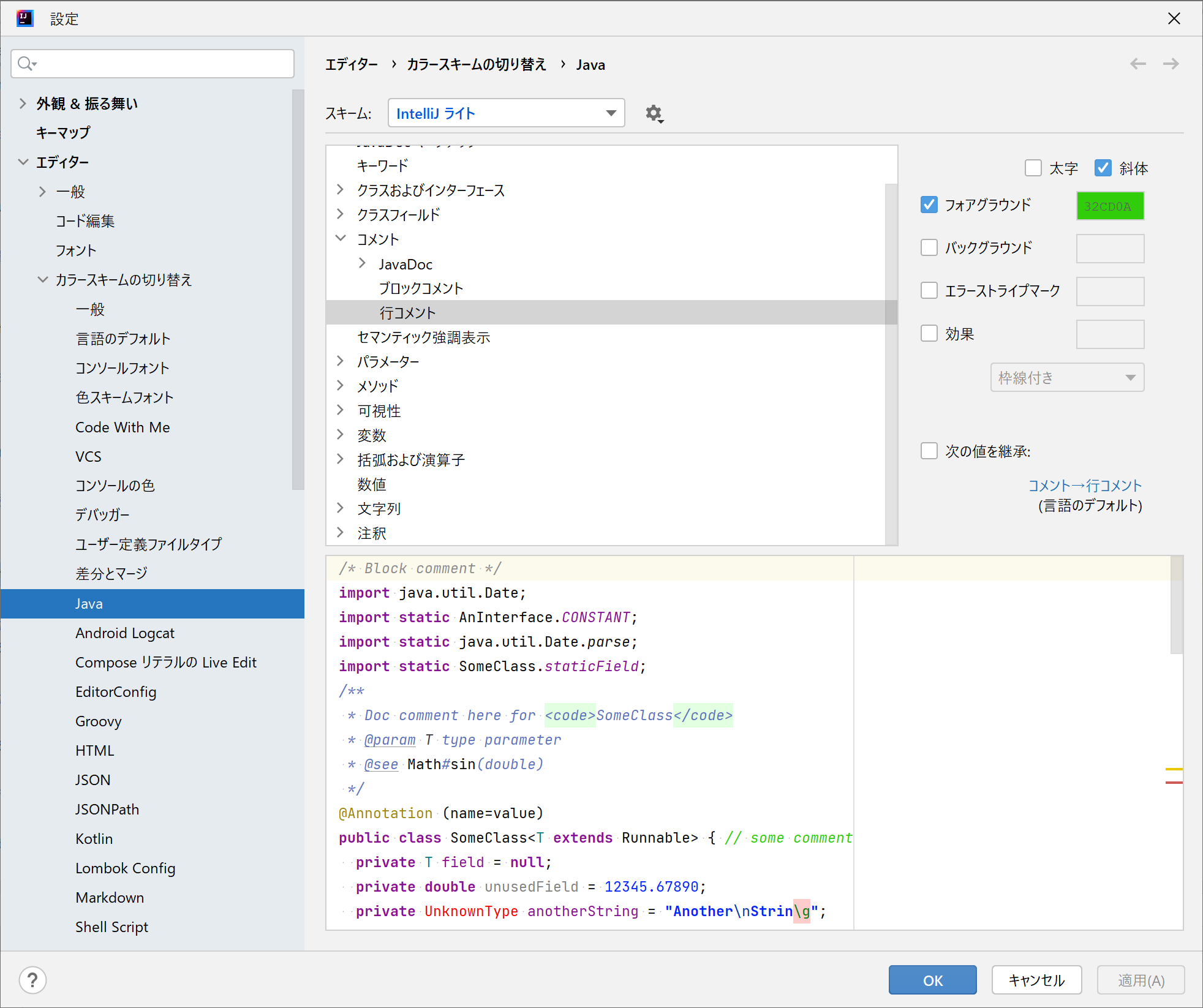This screenshot has width=1203, height=1008.
Task: Click the foreground color swatch 32CD0A
Action: [x=1110, y=206]
